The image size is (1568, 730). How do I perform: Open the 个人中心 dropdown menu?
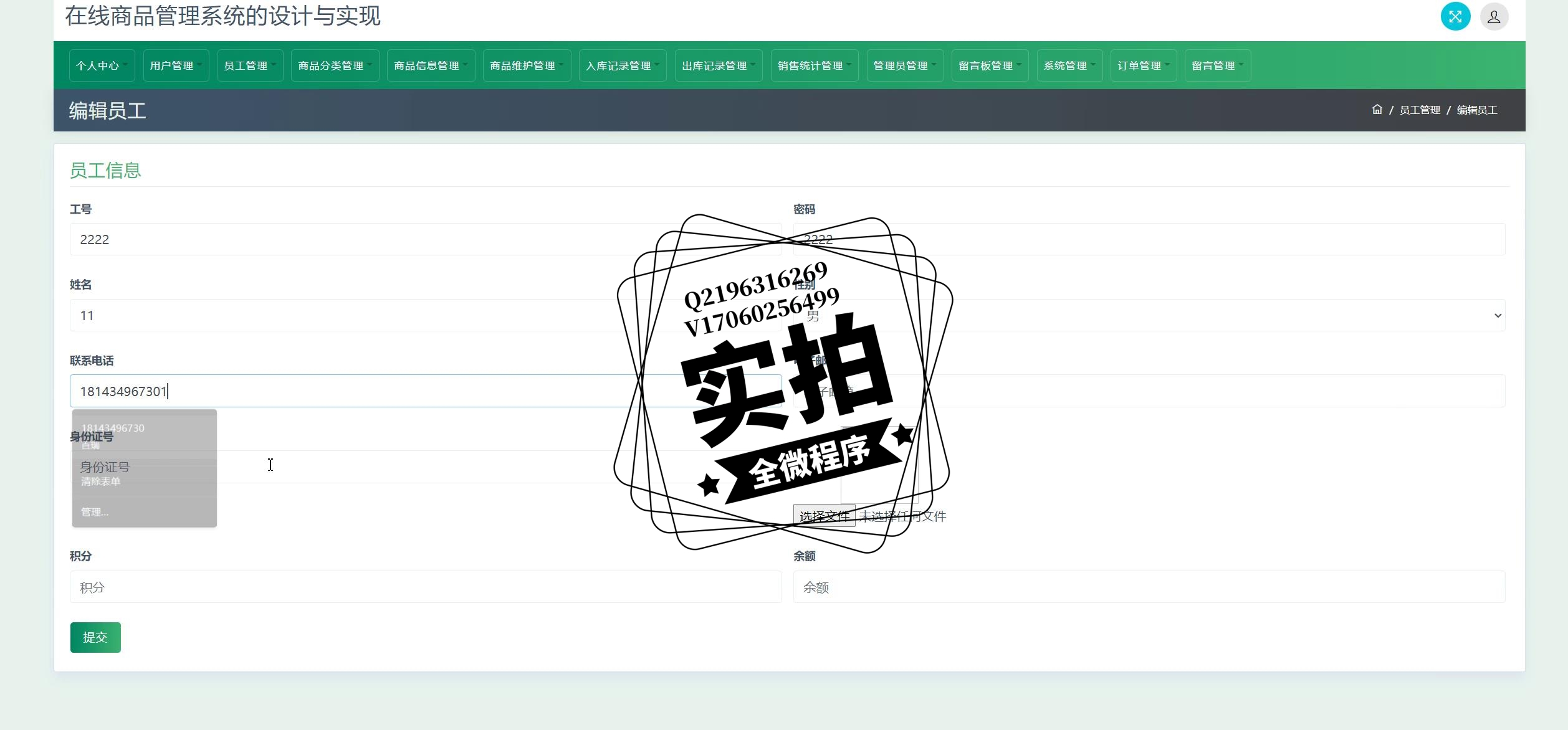pos(102,65)
